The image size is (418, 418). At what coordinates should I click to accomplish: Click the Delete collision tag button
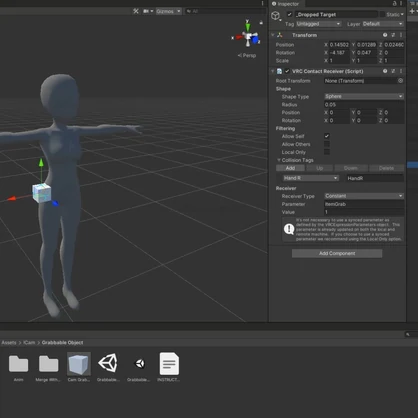pyautogui.click(x=386, y=168)
